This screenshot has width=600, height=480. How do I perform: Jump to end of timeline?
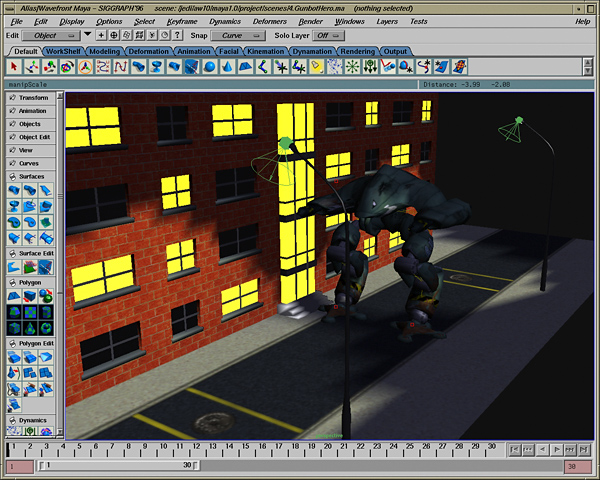point(584,449)
